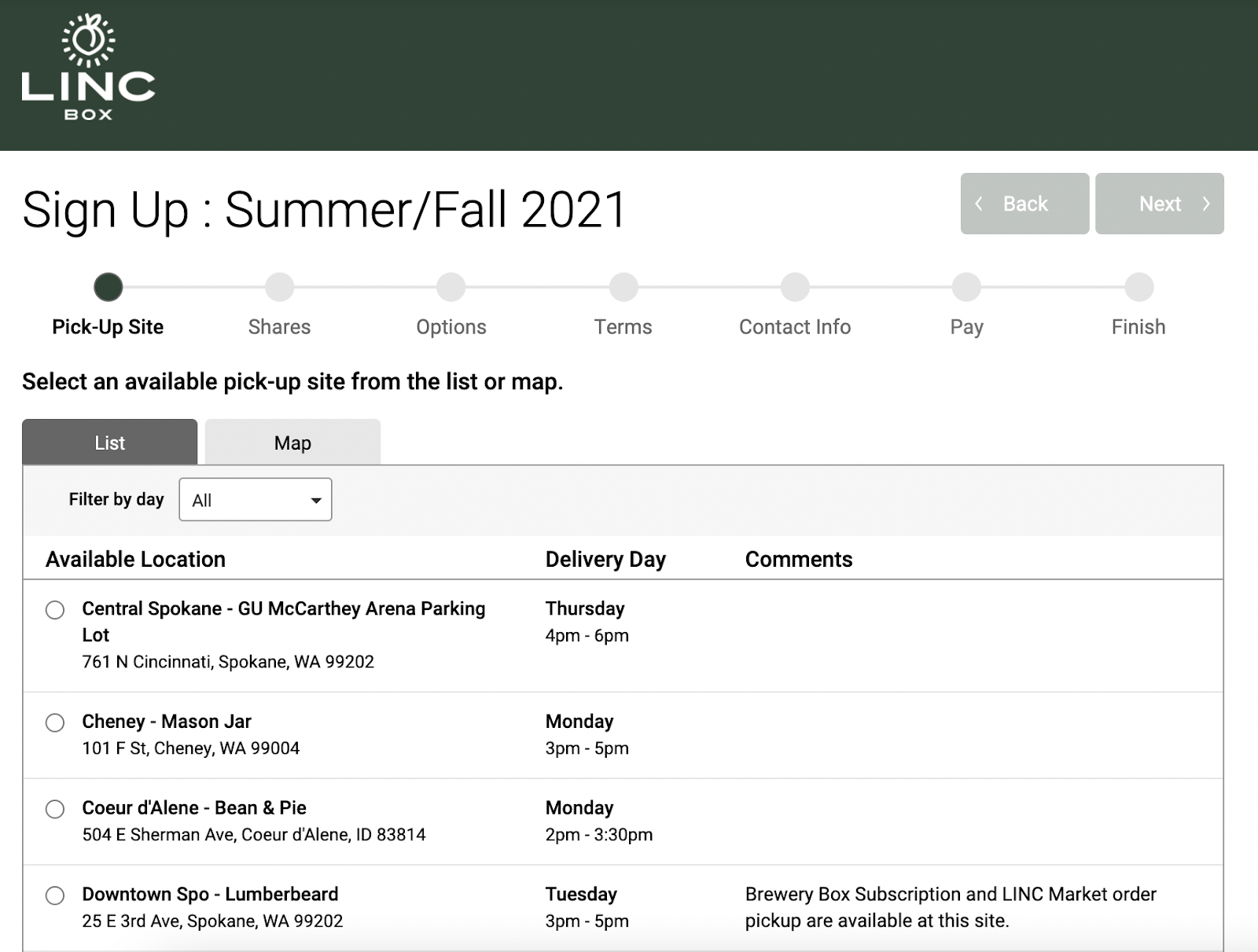Click the Comments column header
Viewport: 1258px width, 952px height.
click(x=799, y=559)
